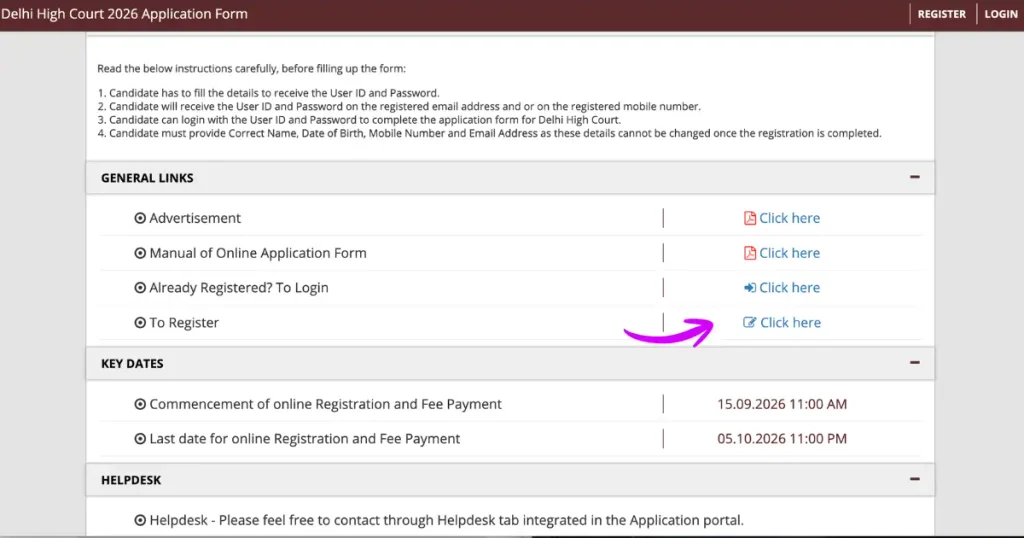Screen dimensions: 1024x538
Task: Click instruction 3 about login to complete form
Action: tap(359, 120)
